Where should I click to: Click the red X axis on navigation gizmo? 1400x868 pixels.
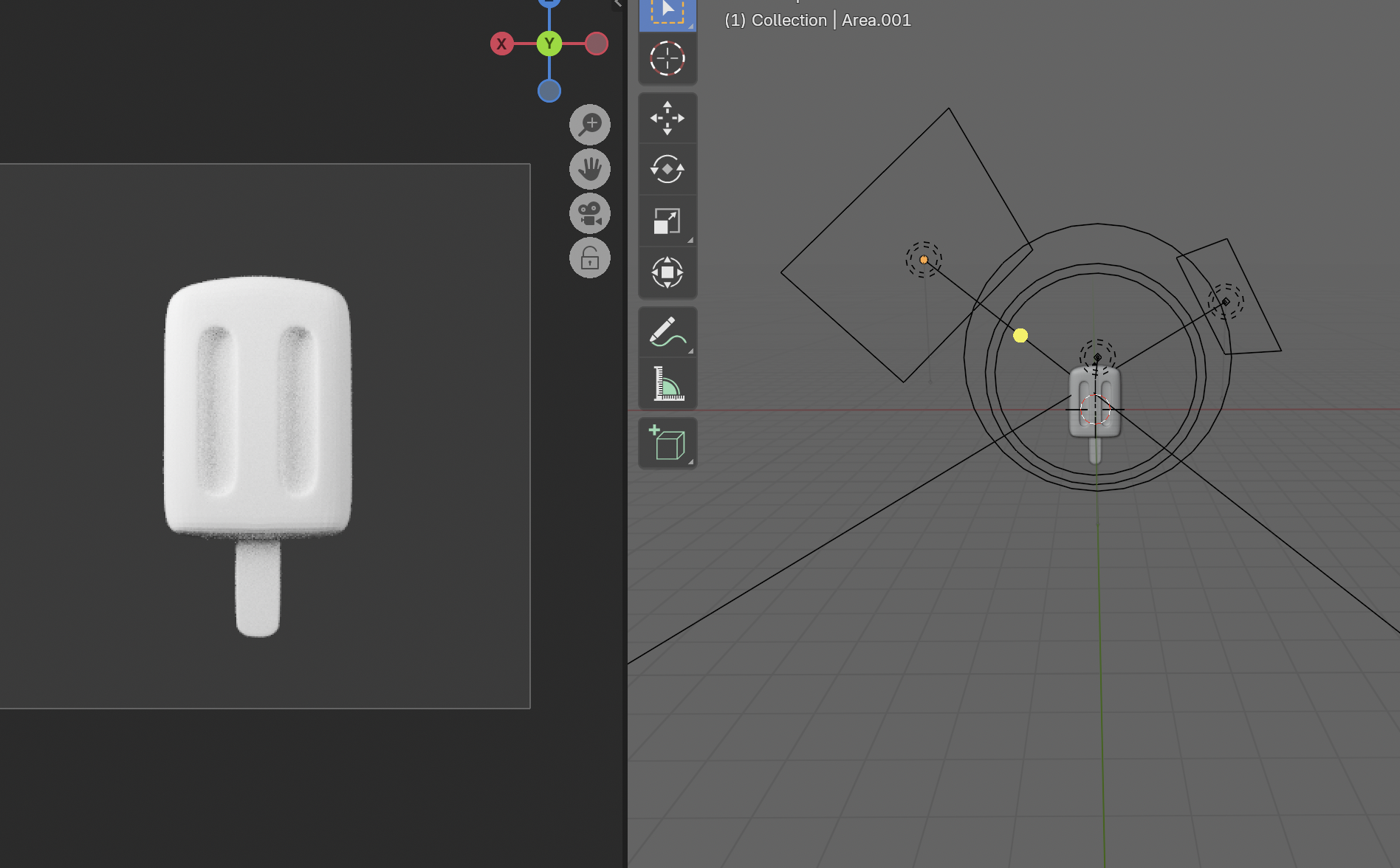[502, 44]
